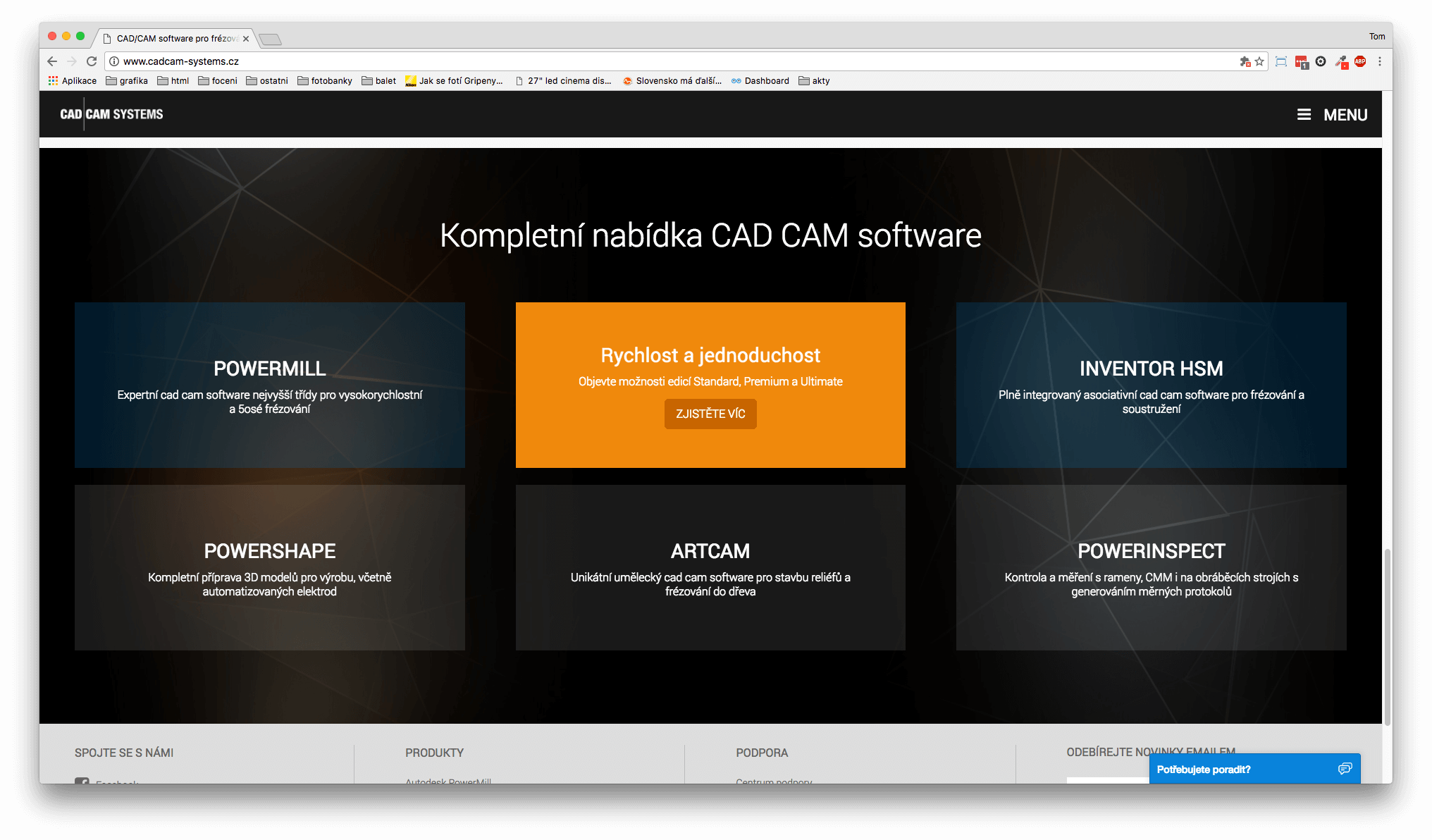Close the CAD/CAM software browser tab

point(246,39)
